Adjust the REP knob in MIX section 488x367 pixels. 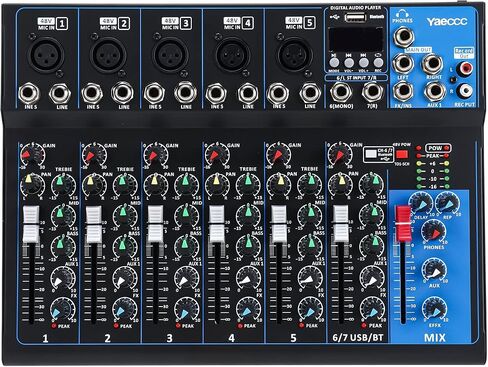447,204
